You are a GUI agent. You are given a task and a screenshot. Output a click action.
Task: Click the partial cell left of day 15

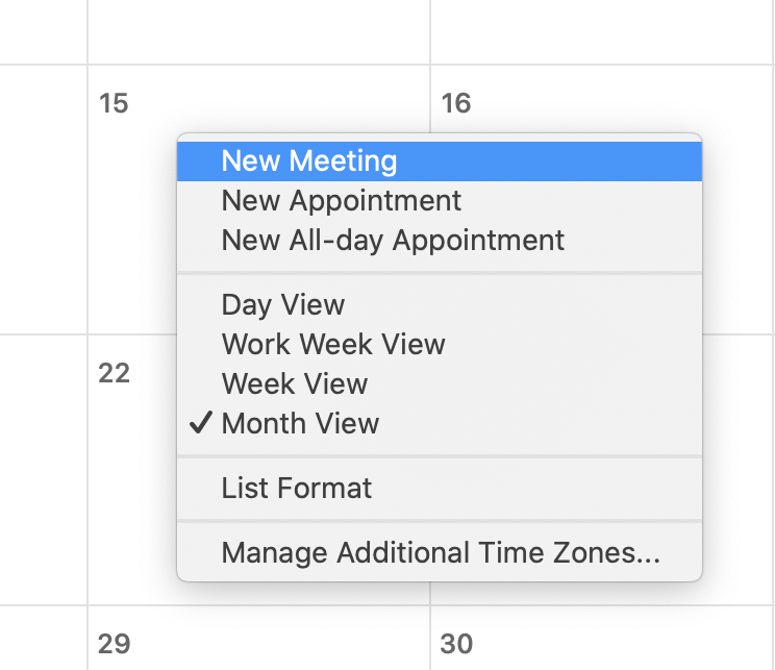point(42,200)
